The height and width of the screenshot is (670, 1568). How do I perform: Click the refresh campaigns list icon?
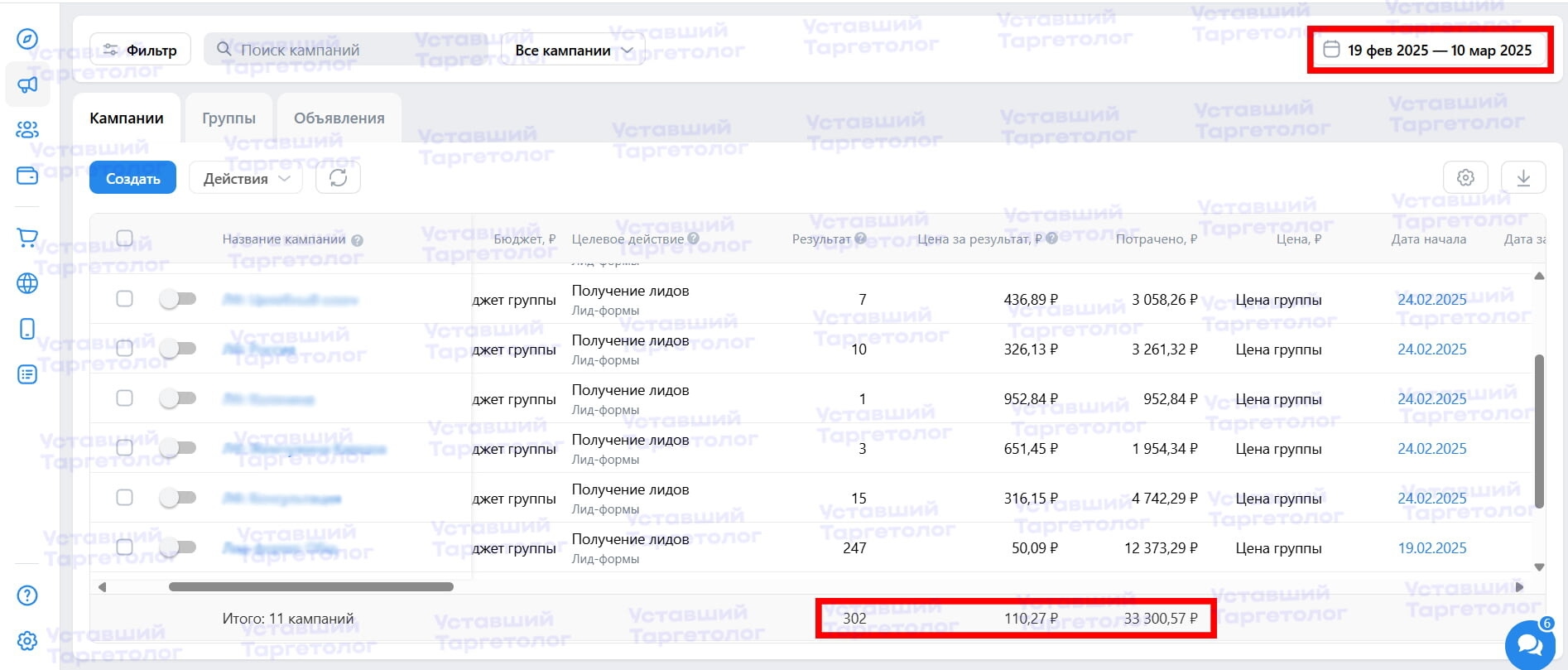point(338,177)
